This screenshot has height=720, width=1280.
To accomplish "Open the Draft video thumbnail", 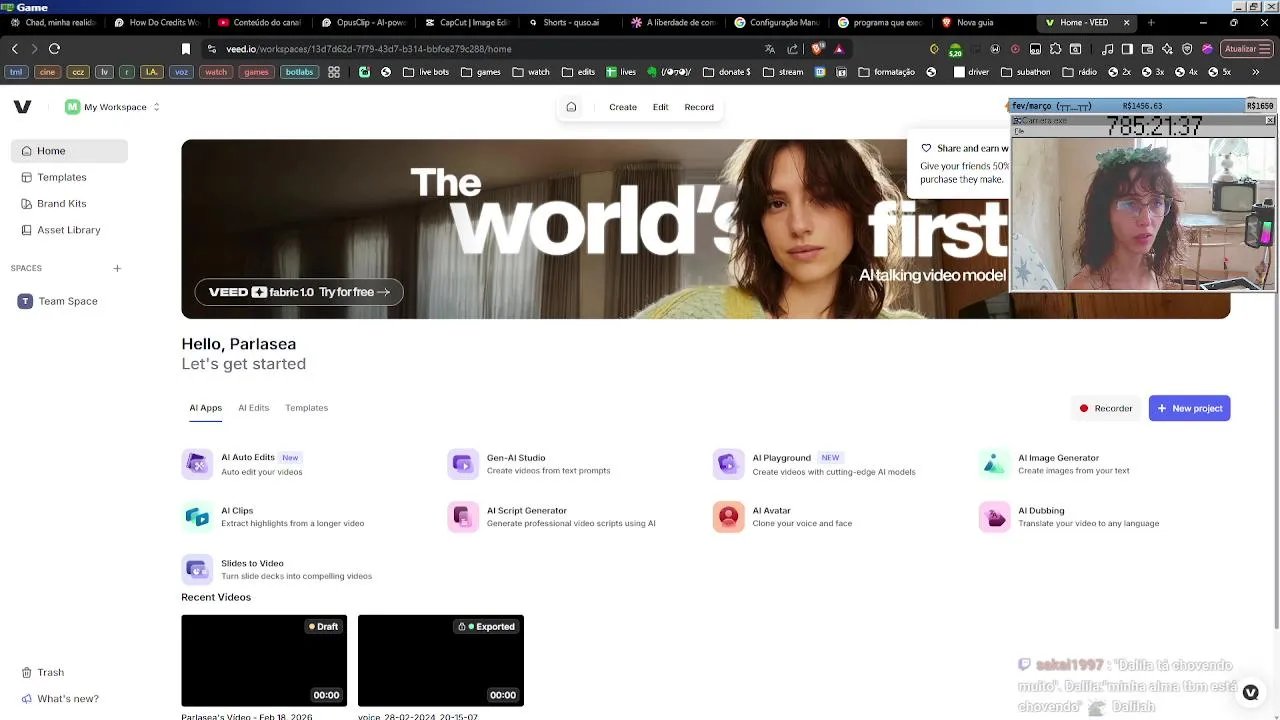I will coord(264,661).
